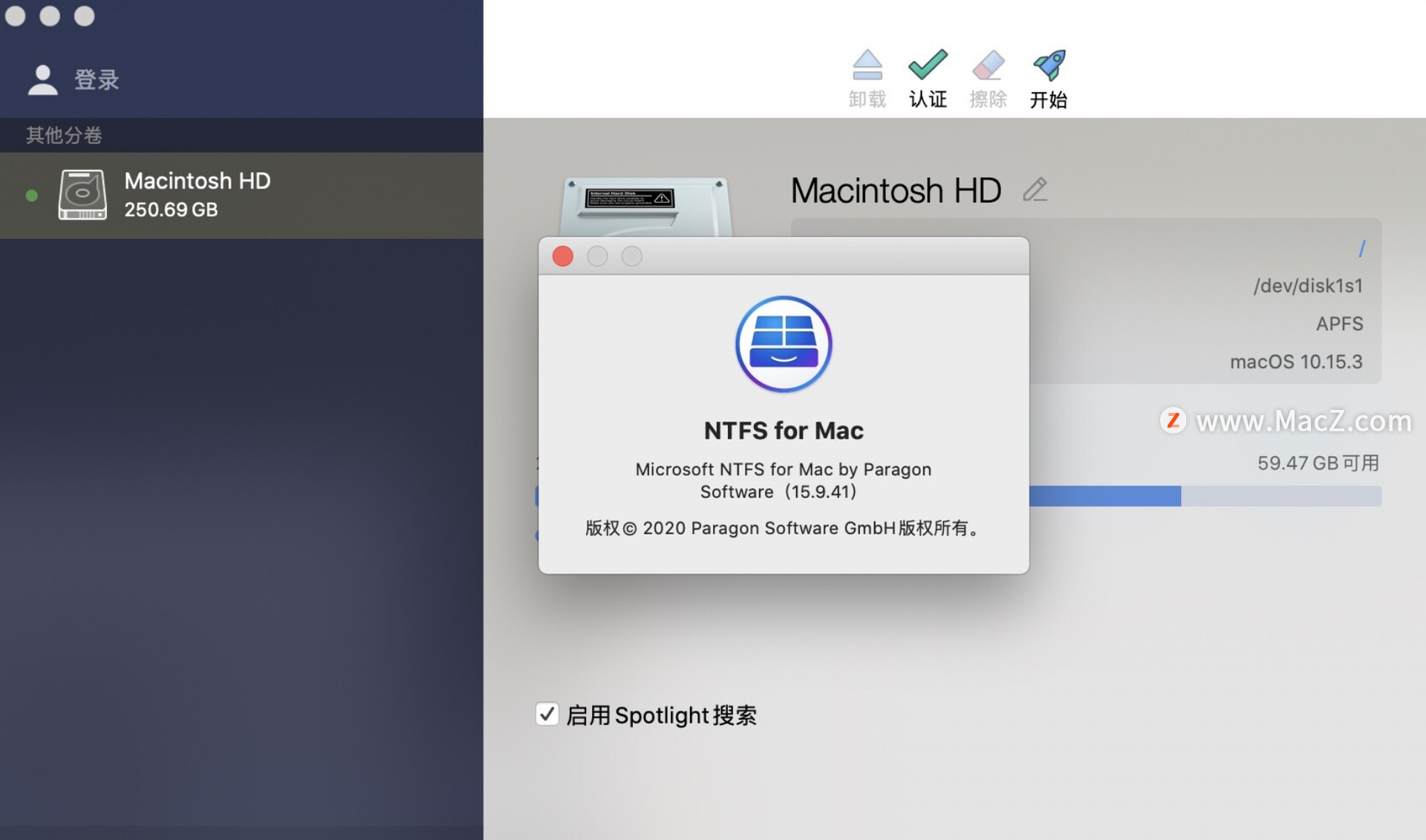Click the large Macintosh HD title

(896, 190)
